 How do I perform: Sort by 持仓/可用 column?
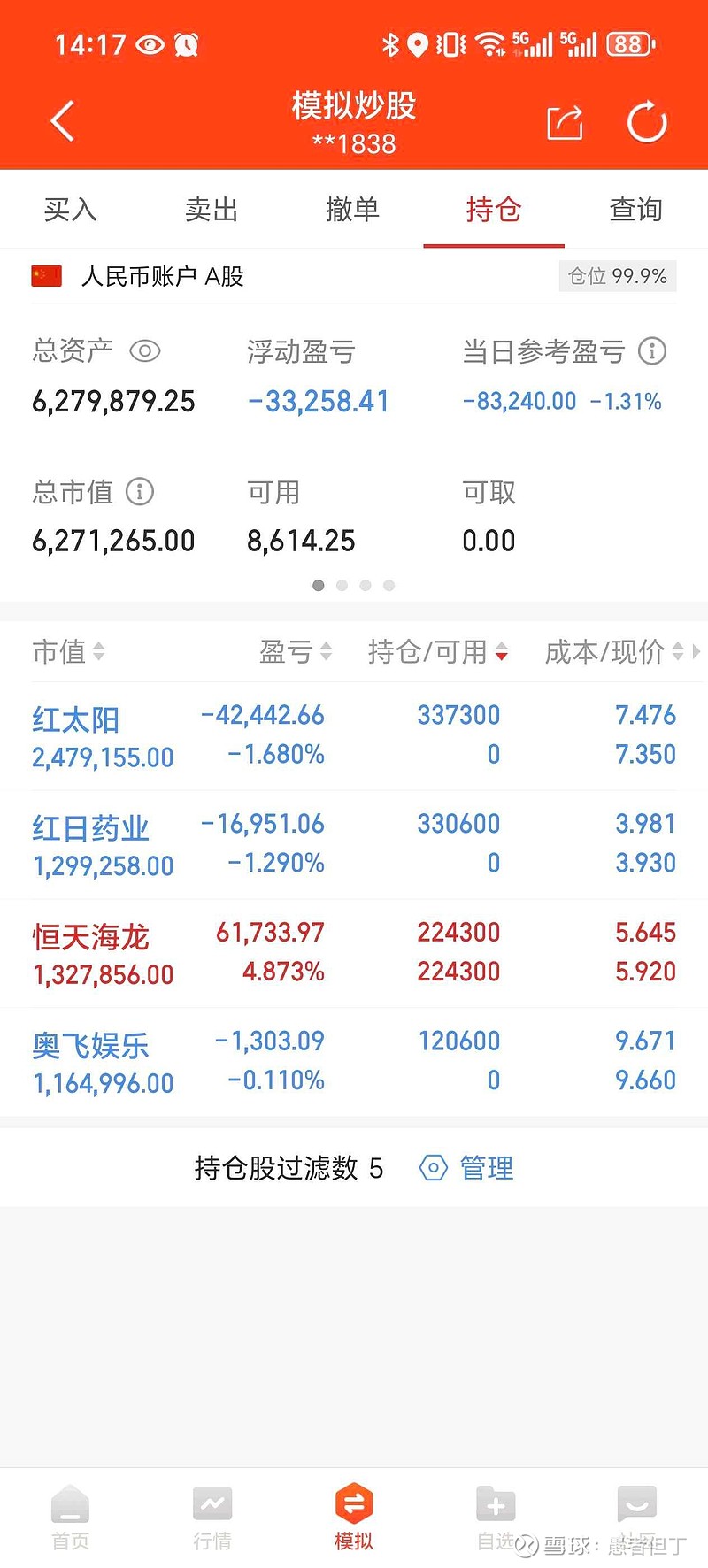[x=438, y=652]
